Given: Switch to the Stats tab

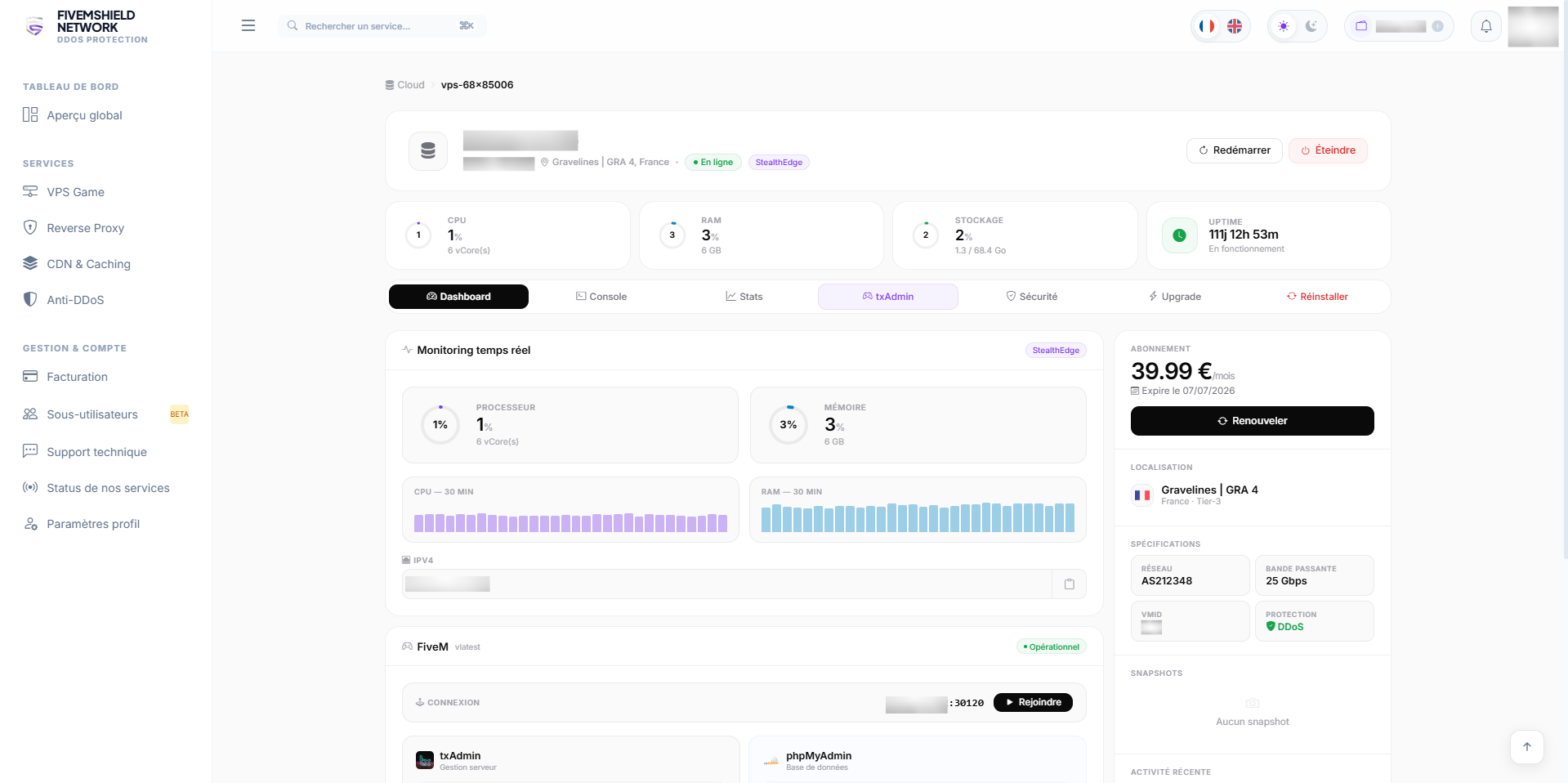Looking at the screenshot, I should (744, 297).
